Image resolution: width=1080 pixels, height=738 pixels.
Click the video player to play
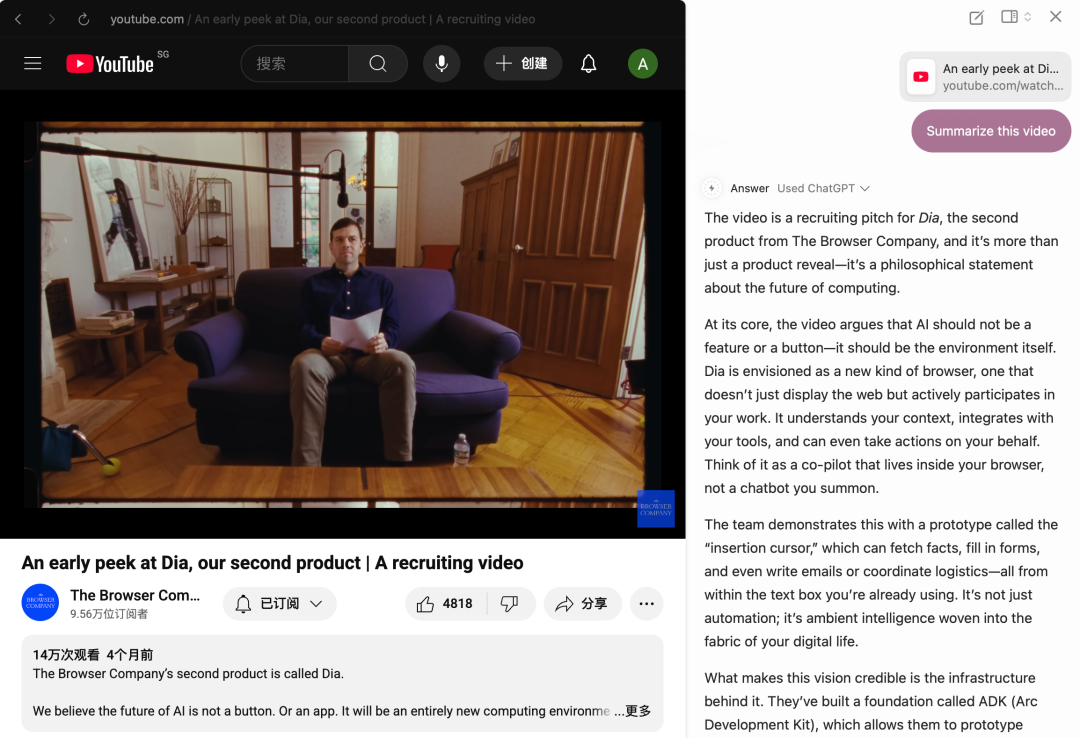pos(342,315)
